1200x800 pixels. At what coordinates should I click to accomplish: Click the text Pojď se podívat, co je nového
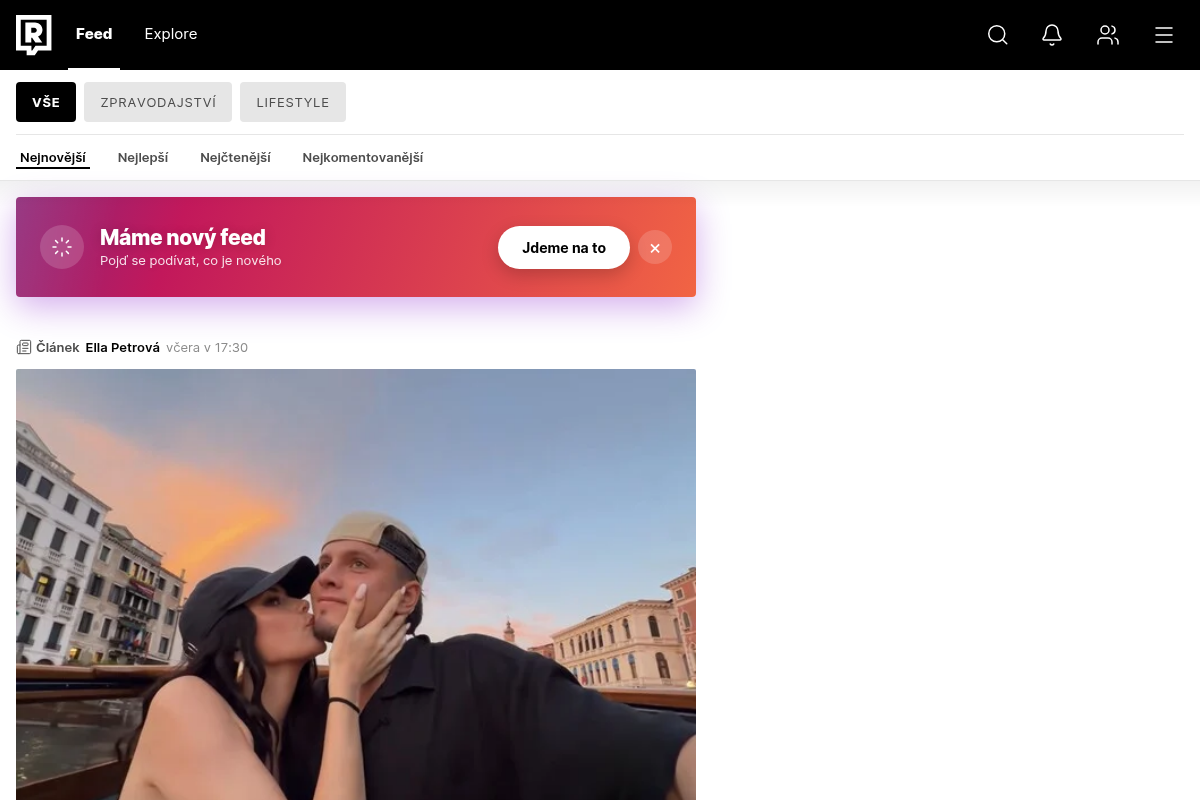tap(191, 261)
